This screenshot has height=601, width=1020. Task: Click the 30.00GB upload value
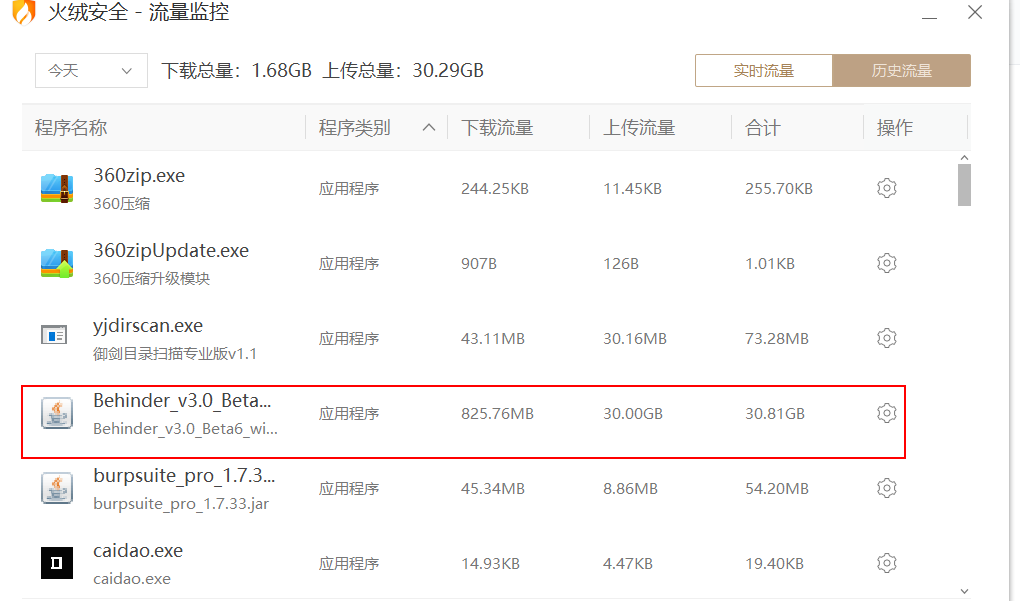[633, 414]
